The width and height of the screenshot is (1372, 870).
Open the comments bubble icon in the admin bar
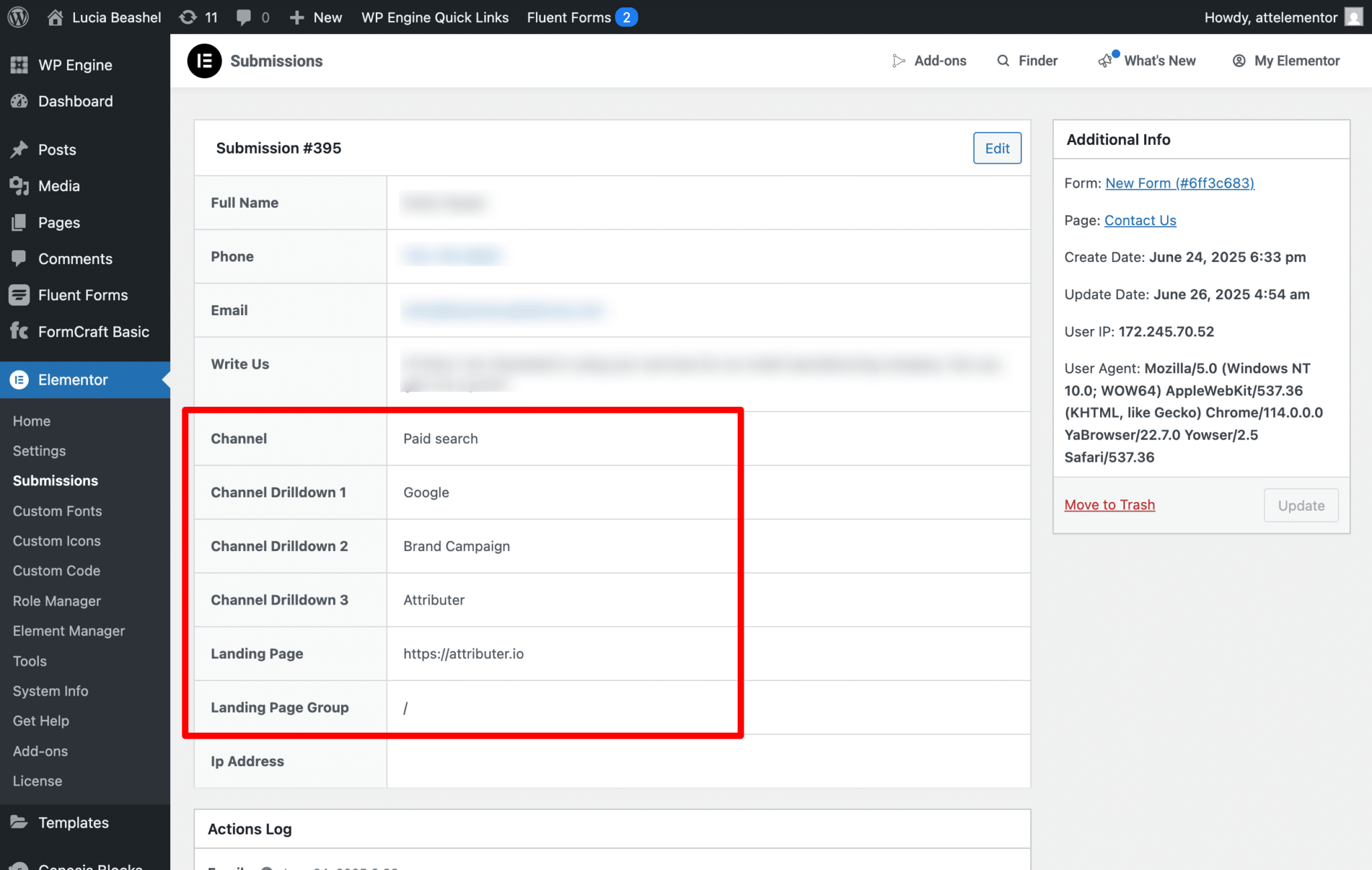tap(244, 17)
